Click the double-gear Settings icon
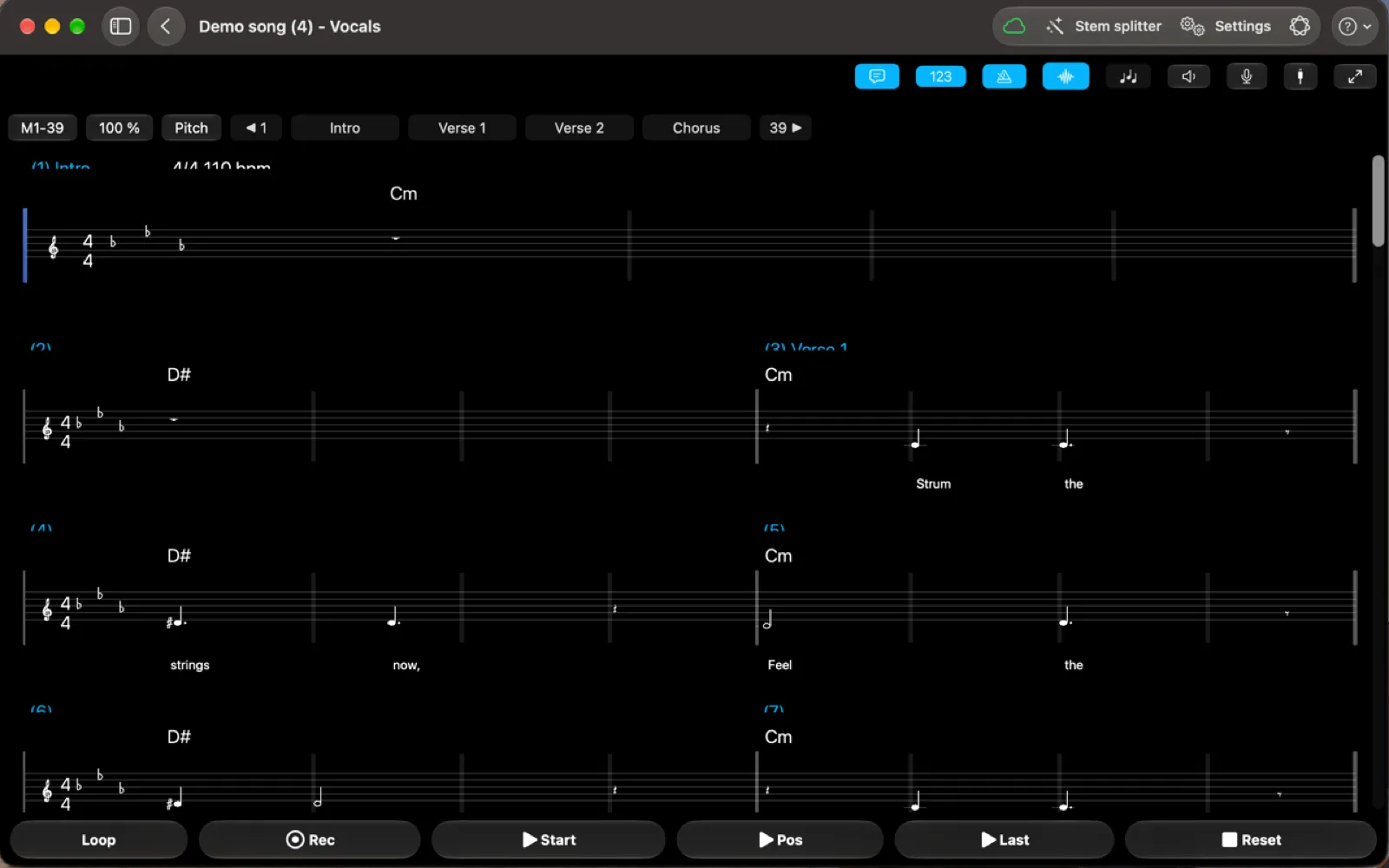This screenshot has height=868, width=1389. coord(1192,26)
